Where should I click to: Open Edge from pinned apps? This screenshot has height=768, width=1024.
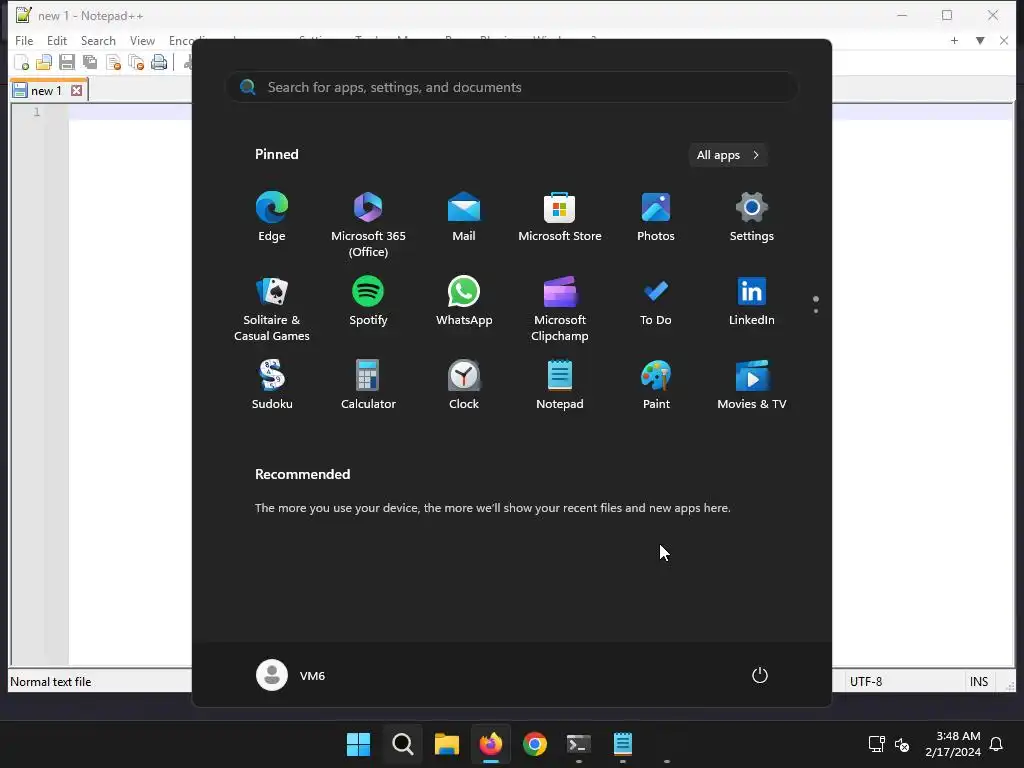(272, 217)
